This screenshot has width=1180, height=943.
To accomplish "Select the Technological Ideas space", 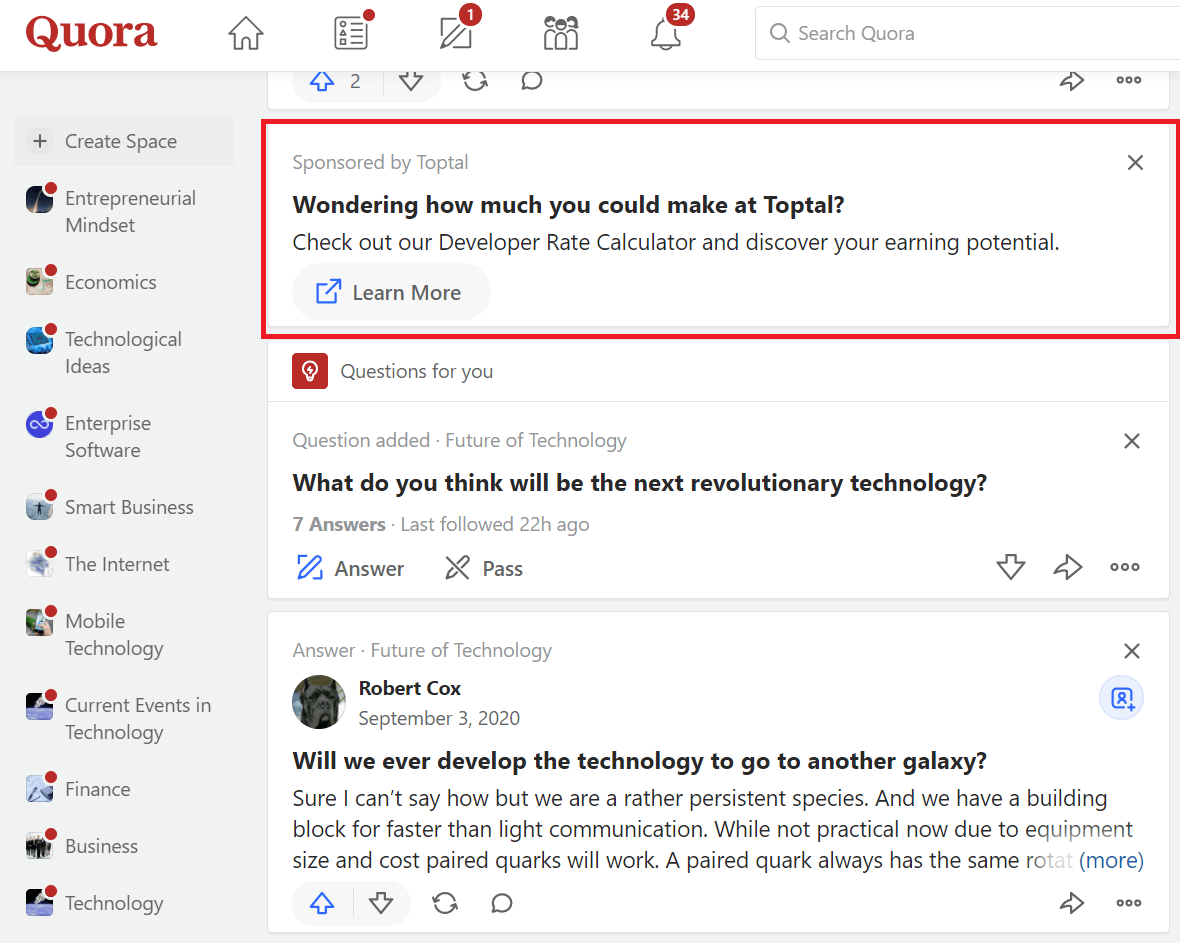I will click(122, 352).
